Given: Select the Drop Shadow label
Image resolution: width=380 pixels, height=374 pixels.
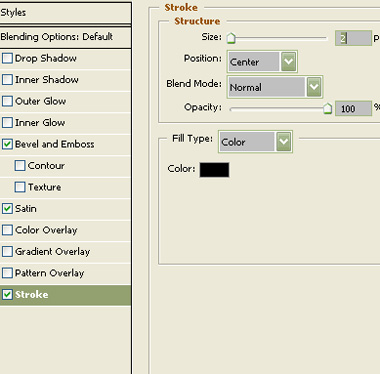Looking at the screenshot, I should coord(46,58).
